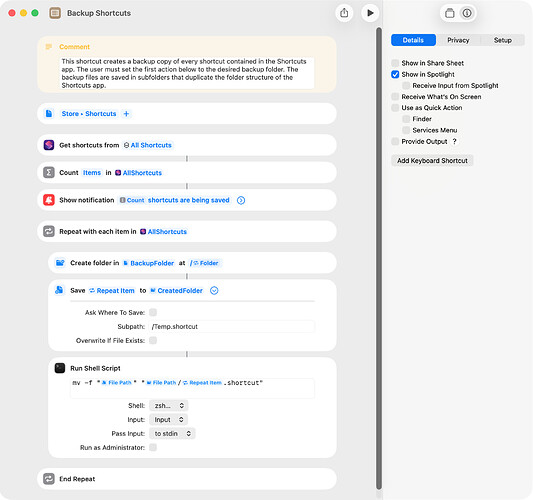Click the Backup Shortcuts title text

99,13
